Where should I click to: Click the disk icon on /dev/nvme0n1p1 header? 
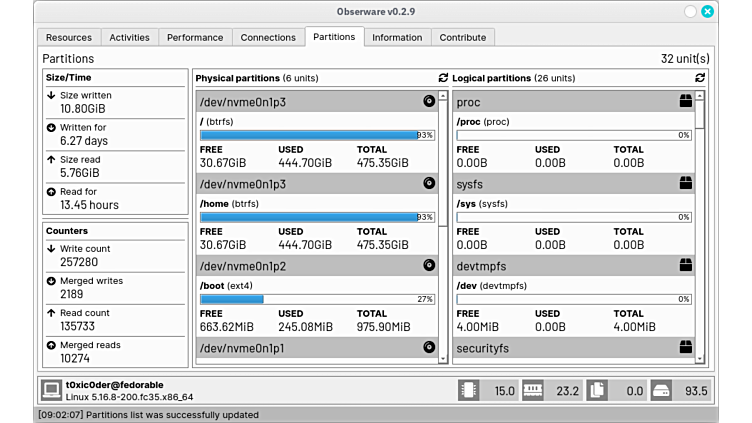429,348
